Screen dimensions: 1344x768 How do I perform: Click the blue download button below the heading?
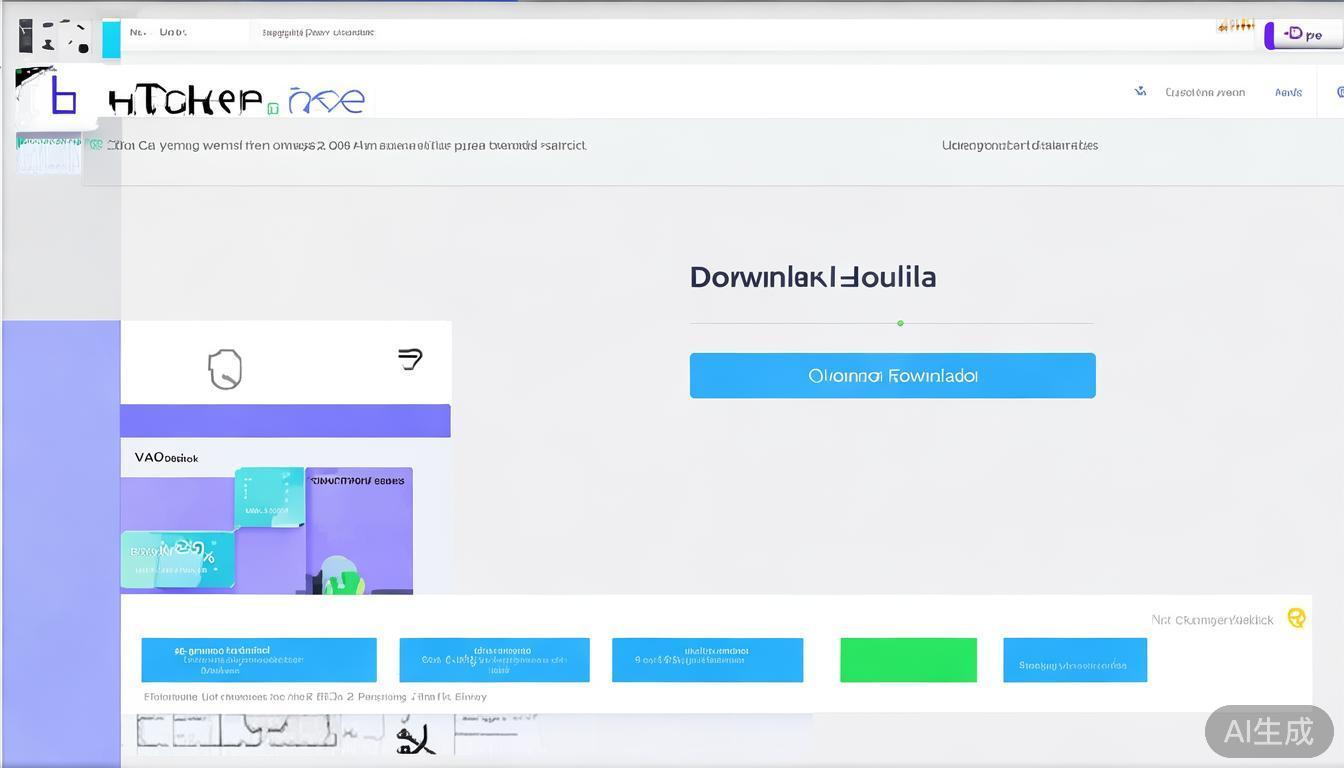(x=892, y=375)
